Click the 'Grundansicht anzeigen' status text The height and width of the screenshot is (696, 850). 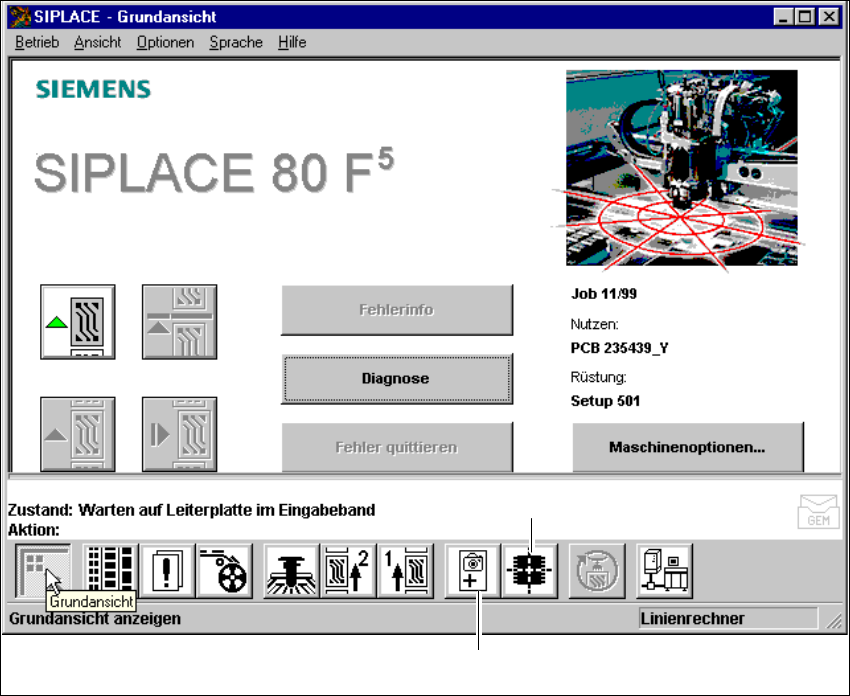coord(95,618)
